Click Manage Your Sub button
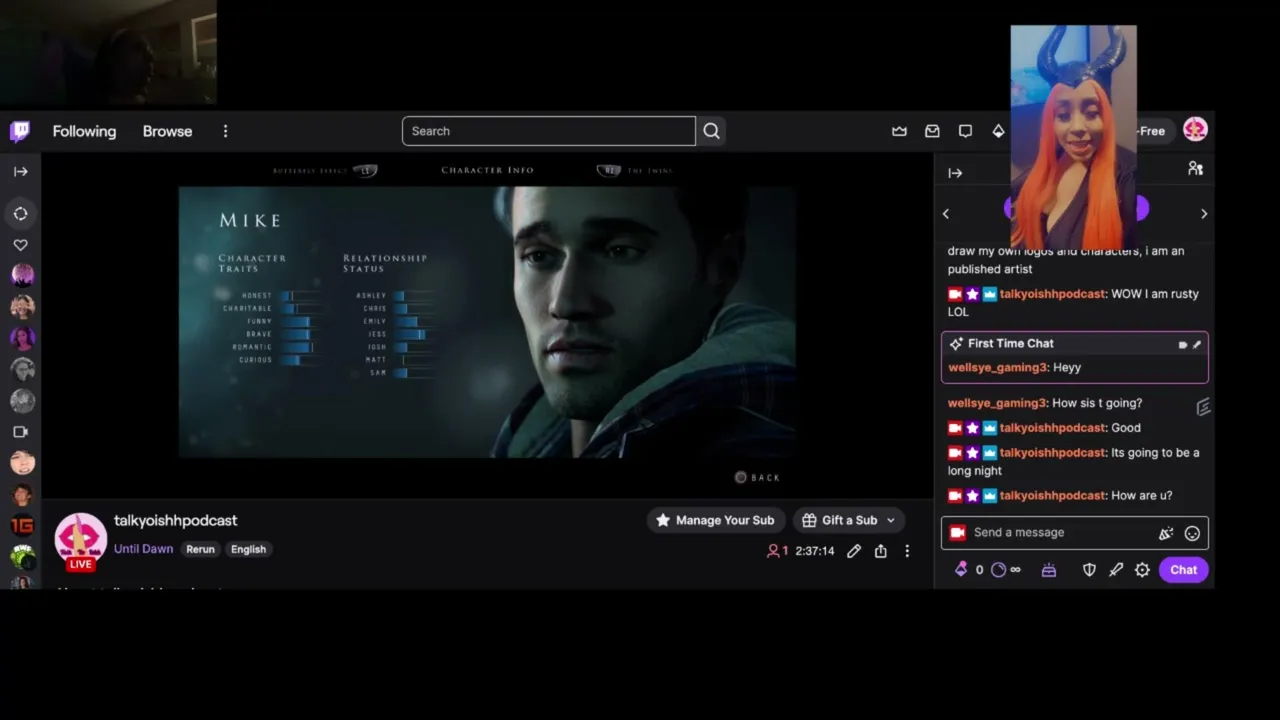 pos(715,520)
